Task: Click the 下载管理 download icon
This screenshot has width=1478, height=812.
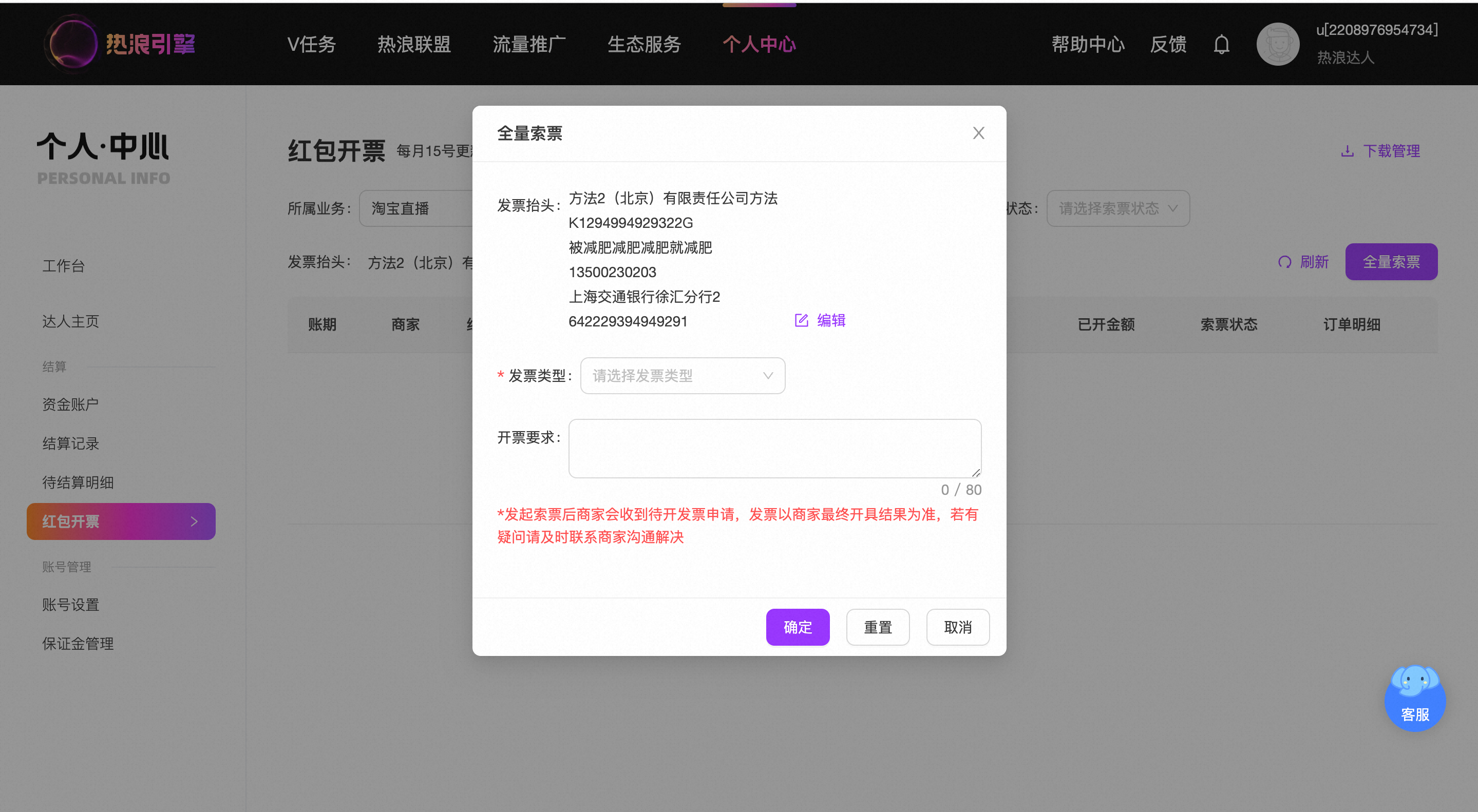Action: (x=1347, y=151)
